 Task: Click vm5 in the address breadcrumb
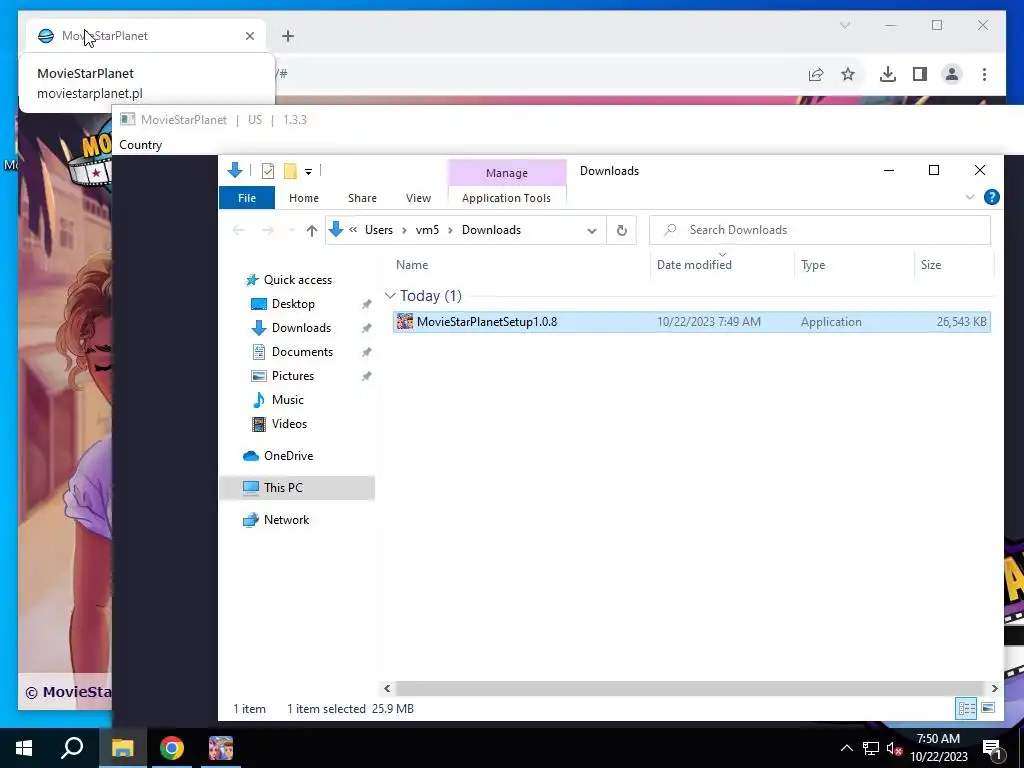(427, 230)
